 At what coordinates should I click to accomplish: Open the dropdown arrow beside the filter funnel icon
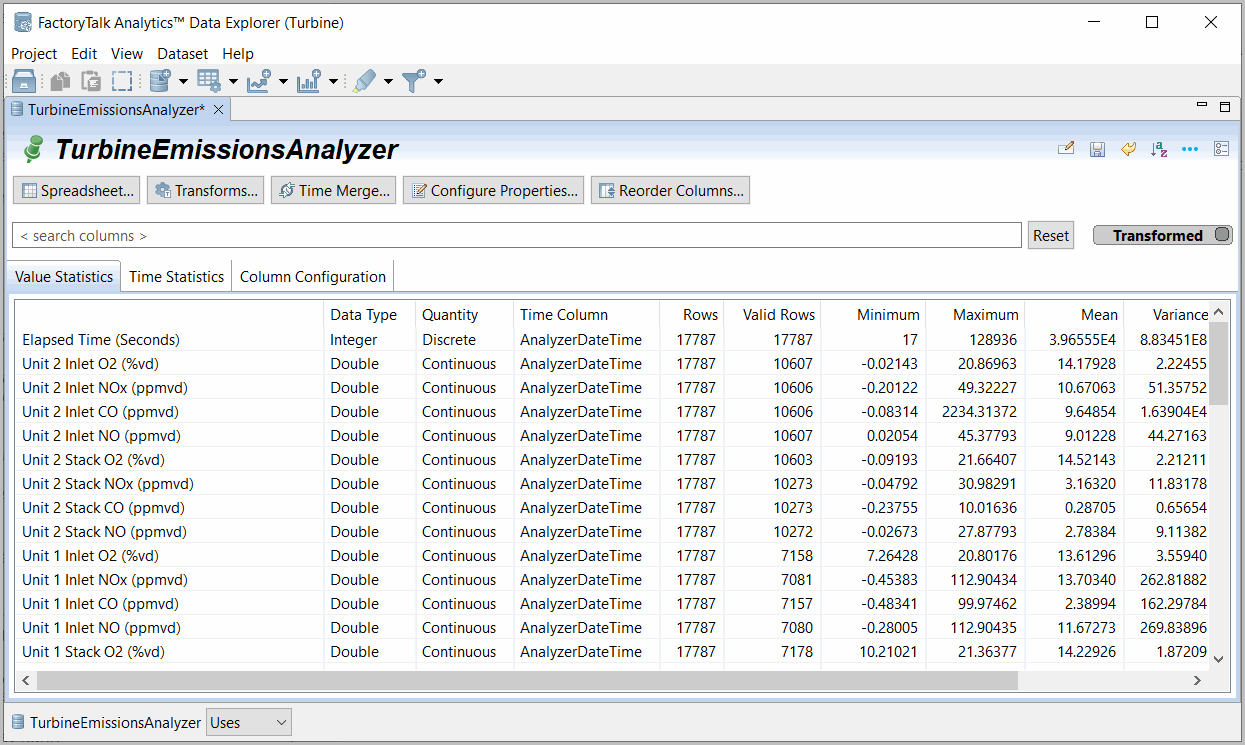click(x=438, y=82)
